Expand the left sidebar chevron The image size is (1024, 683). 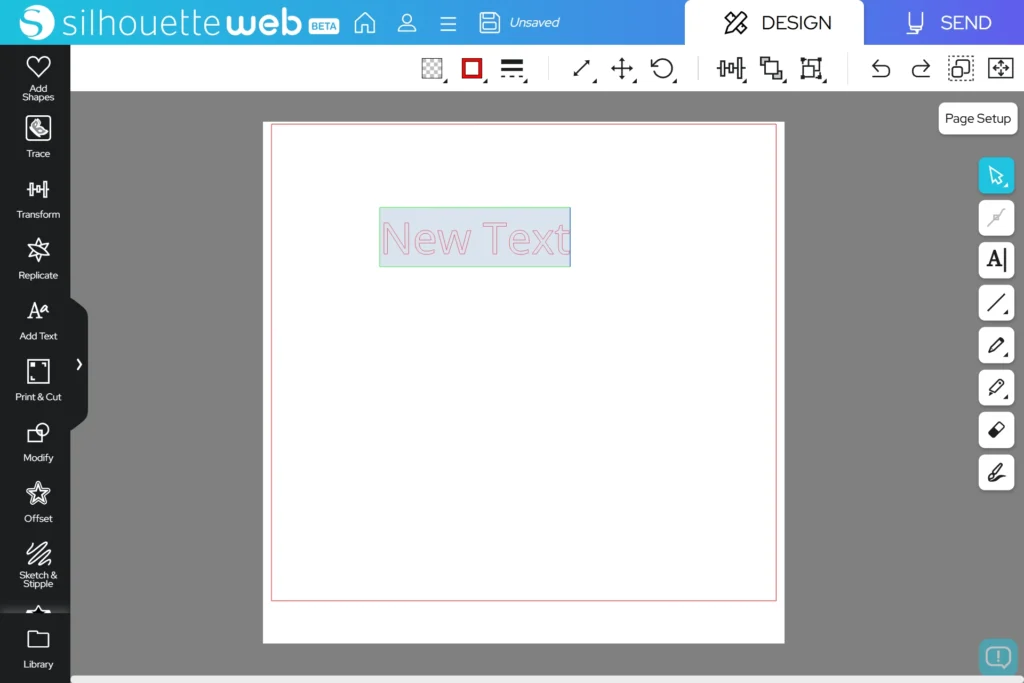(x=79, y=364)
